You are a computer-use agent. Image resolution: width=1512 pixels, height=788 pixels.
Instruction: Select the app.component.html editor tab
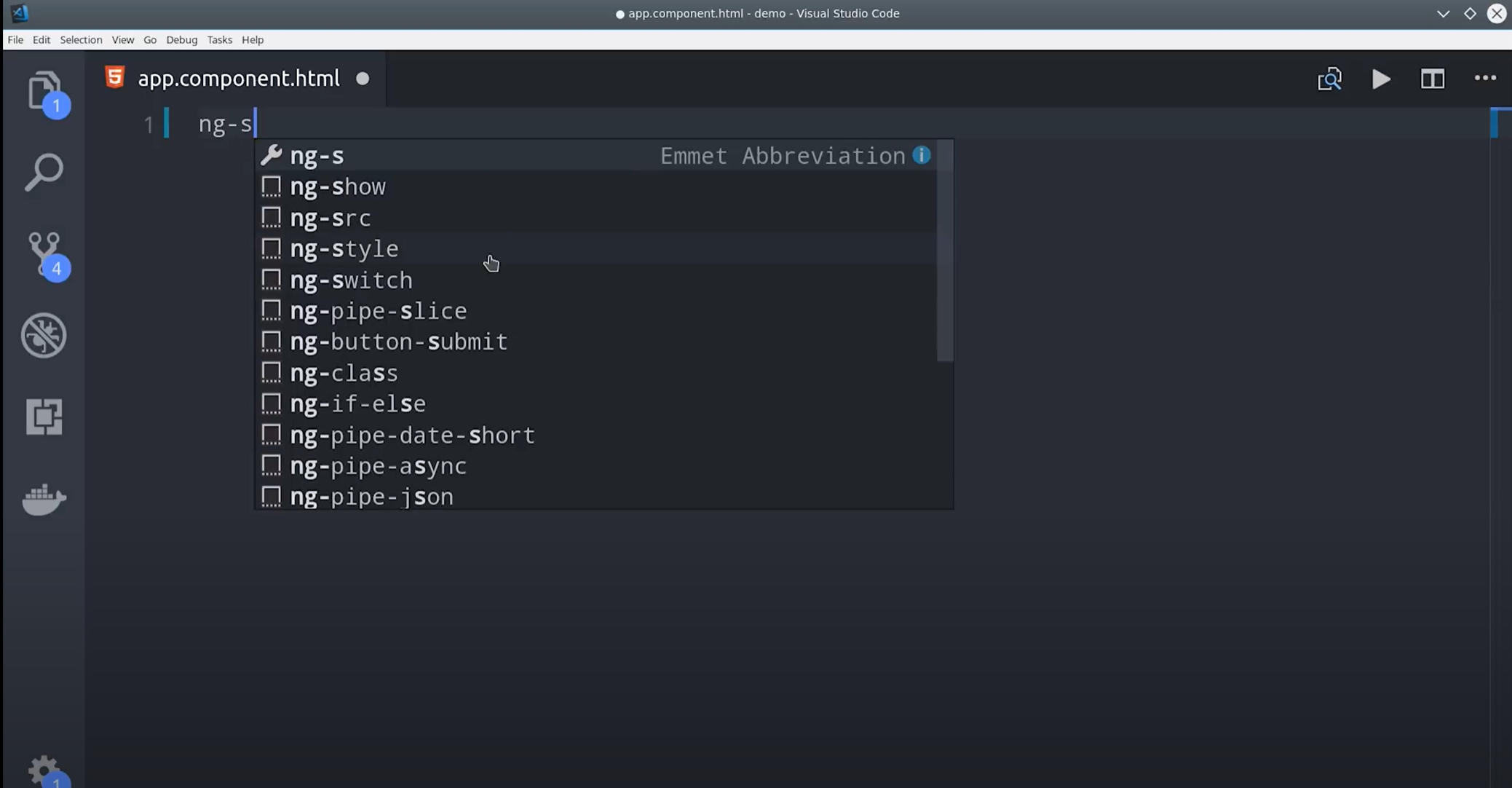pos(238,79)
